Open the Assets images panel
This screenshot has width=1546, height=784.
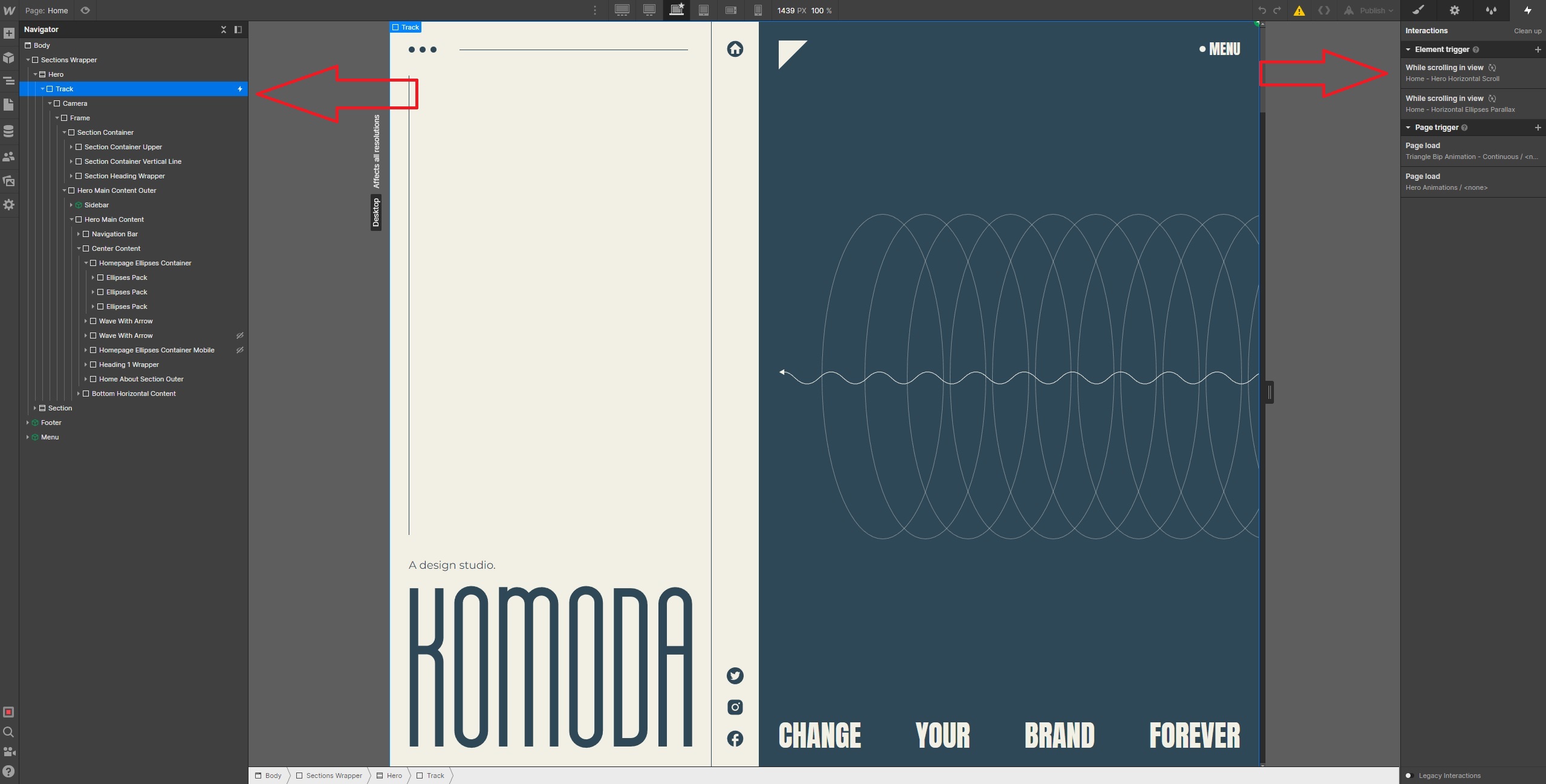coord(9,180)
